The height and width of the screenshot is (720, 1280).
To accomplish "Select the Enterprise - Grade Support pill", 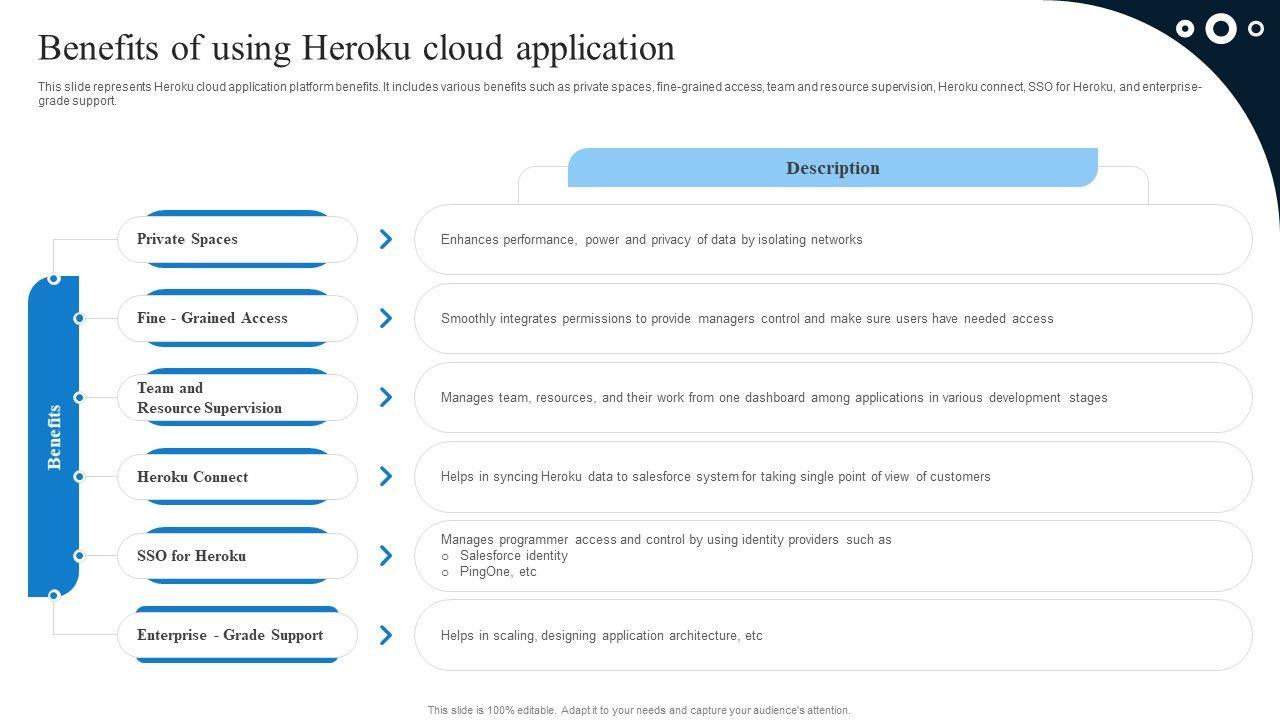I will pos(237,635).
